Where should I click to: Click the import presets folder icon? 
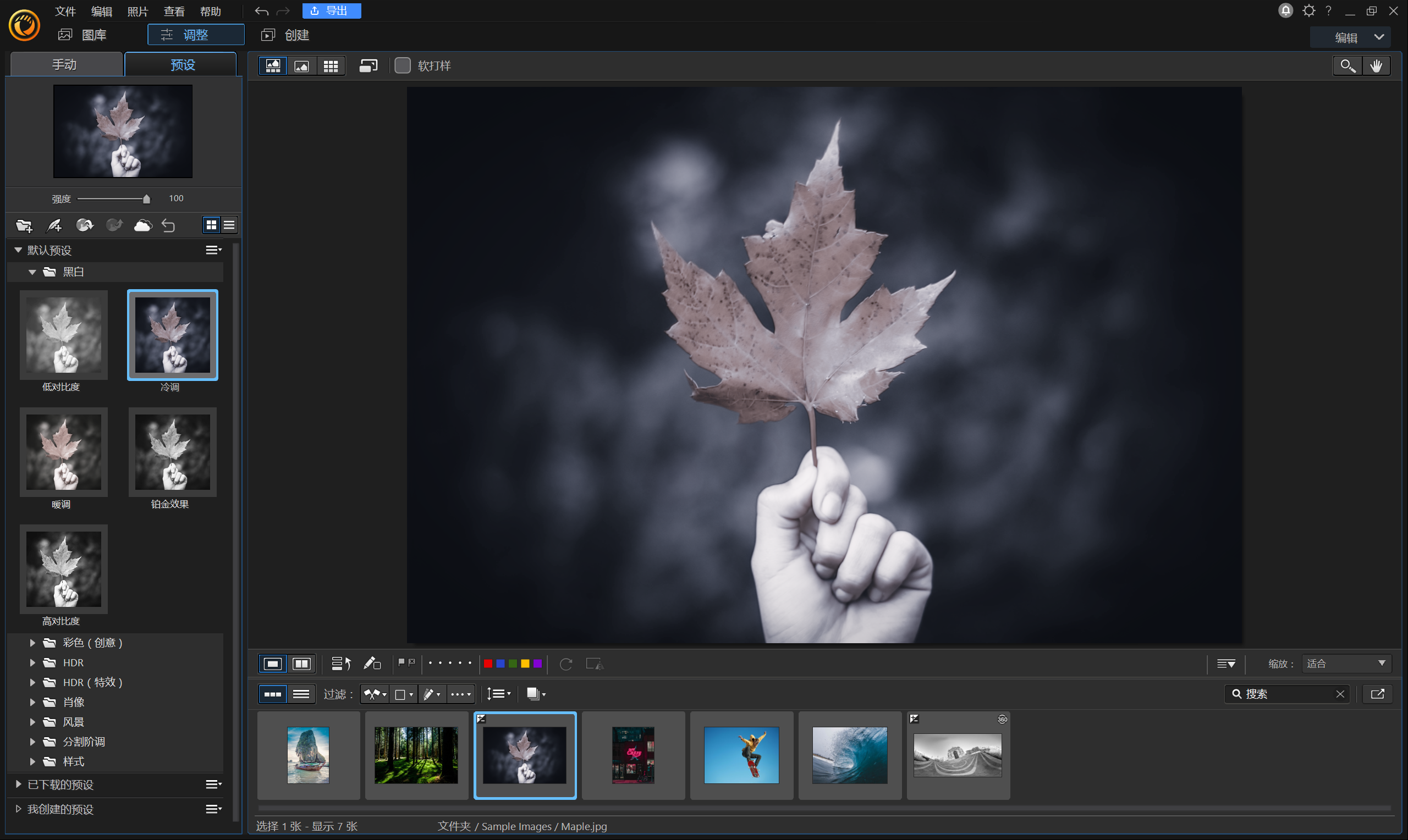tap(24, 226)
